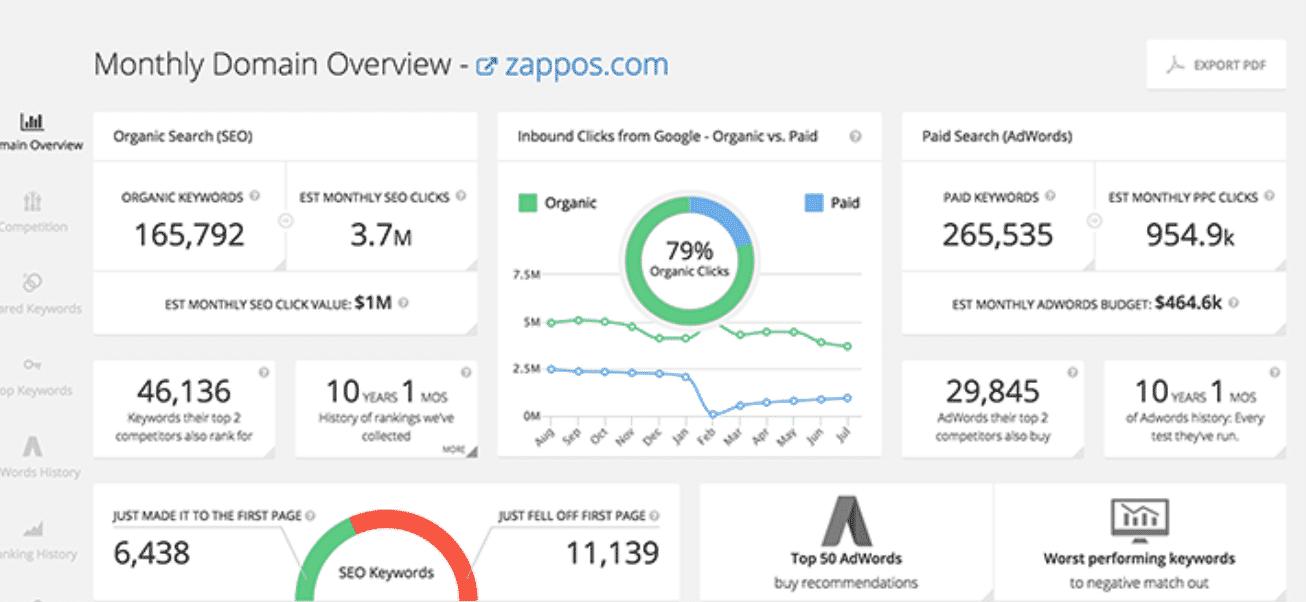Show help for Organic Keywords
Screen dimensions: 1306x602
click(255, 197)
